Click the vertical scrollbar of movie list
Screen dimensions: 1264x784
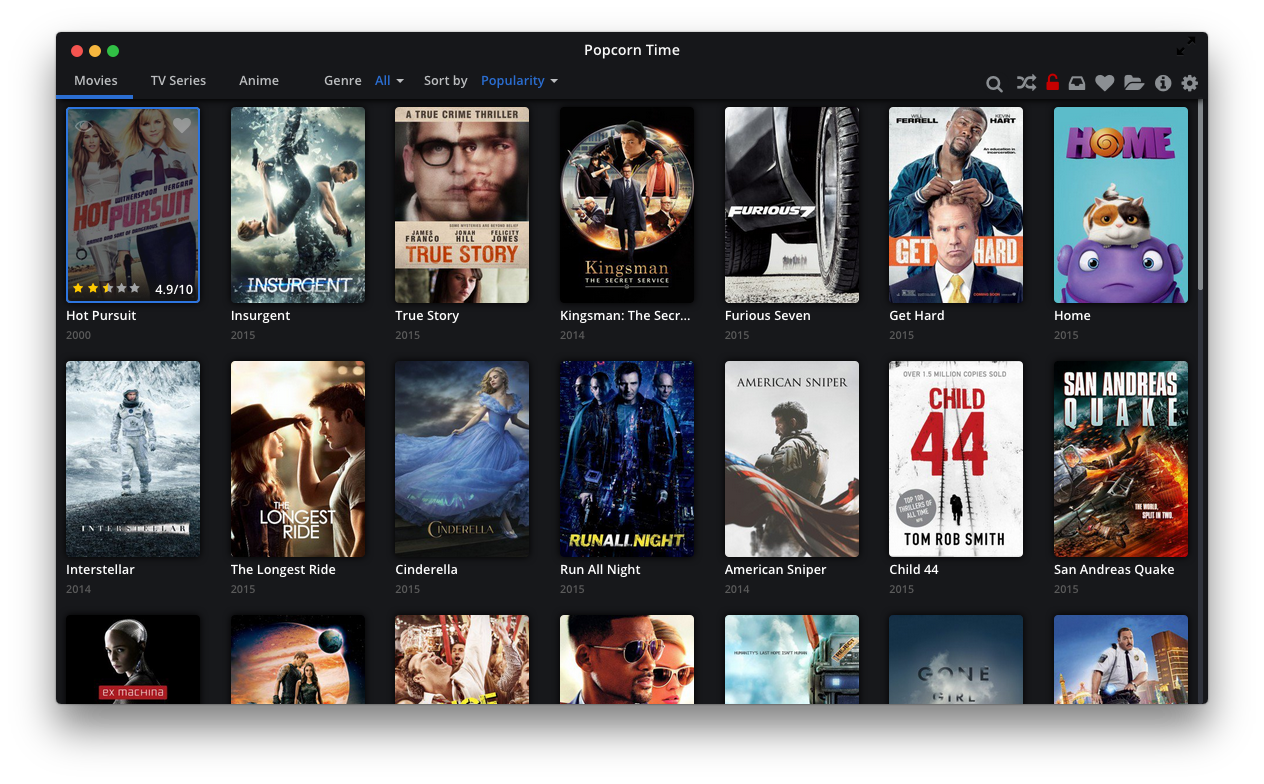point(1201,196)
